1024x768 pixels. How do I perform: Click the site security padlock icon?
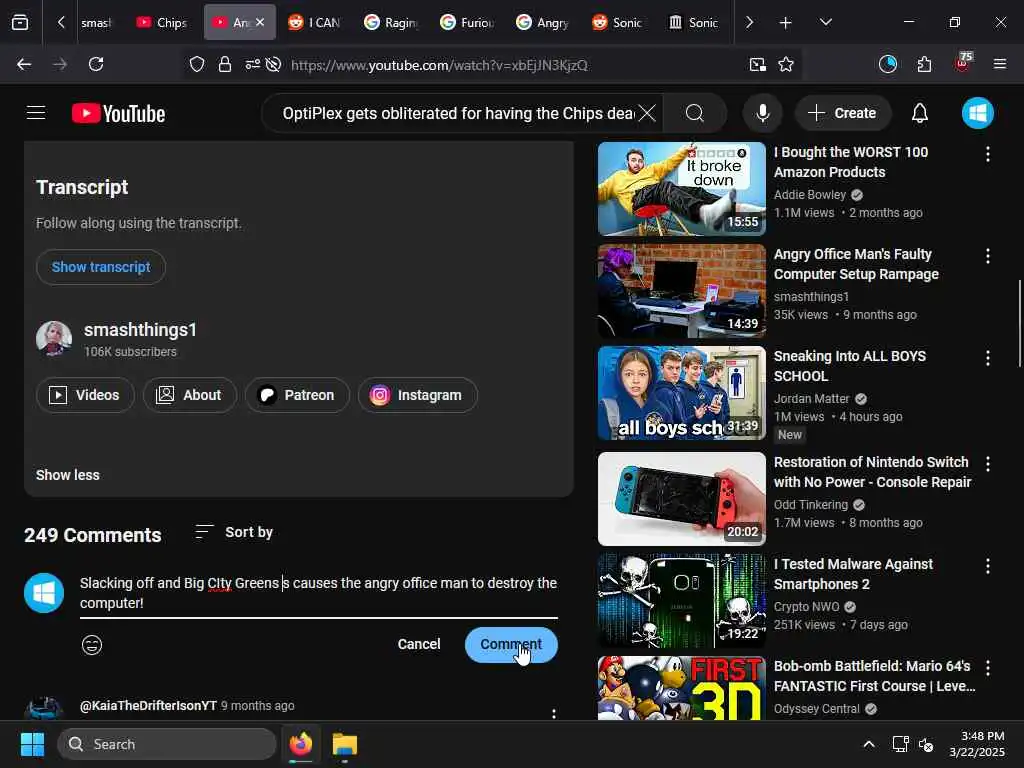(x=225, y=64)
